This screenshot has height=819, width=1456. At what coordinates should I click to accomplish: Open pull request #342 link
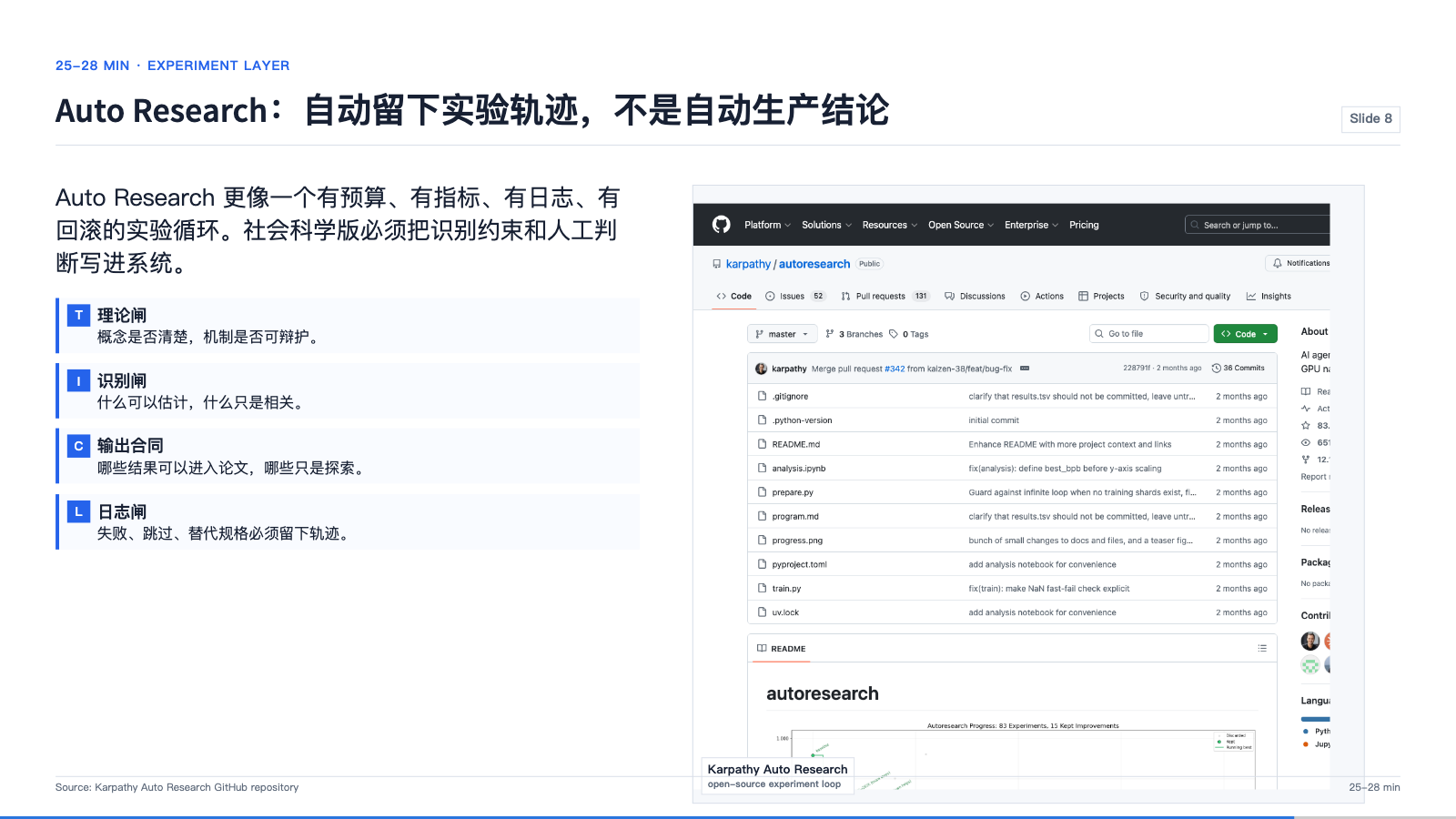point(895,369)
